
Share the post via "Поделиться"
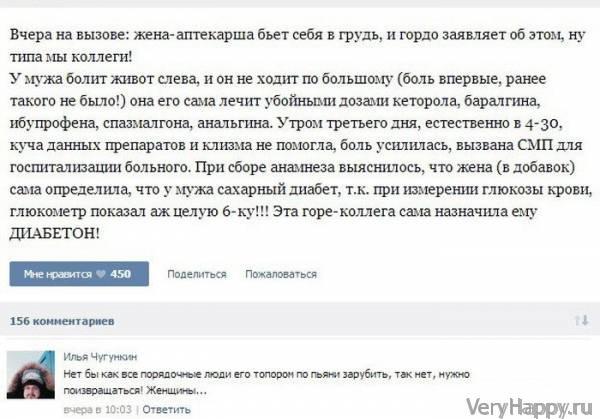point(197,274)
